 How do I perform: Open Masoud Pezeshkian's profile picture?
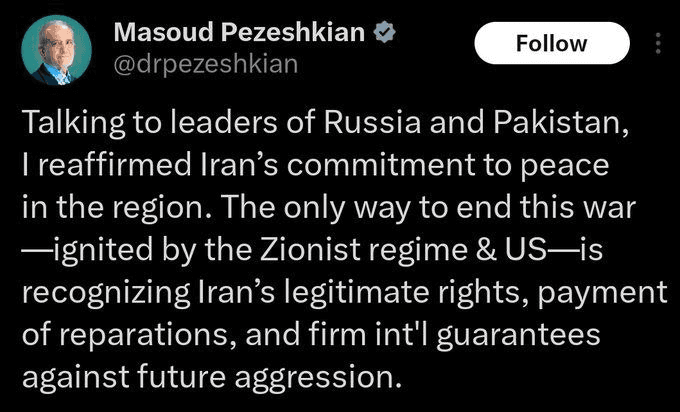pos(56,50)
